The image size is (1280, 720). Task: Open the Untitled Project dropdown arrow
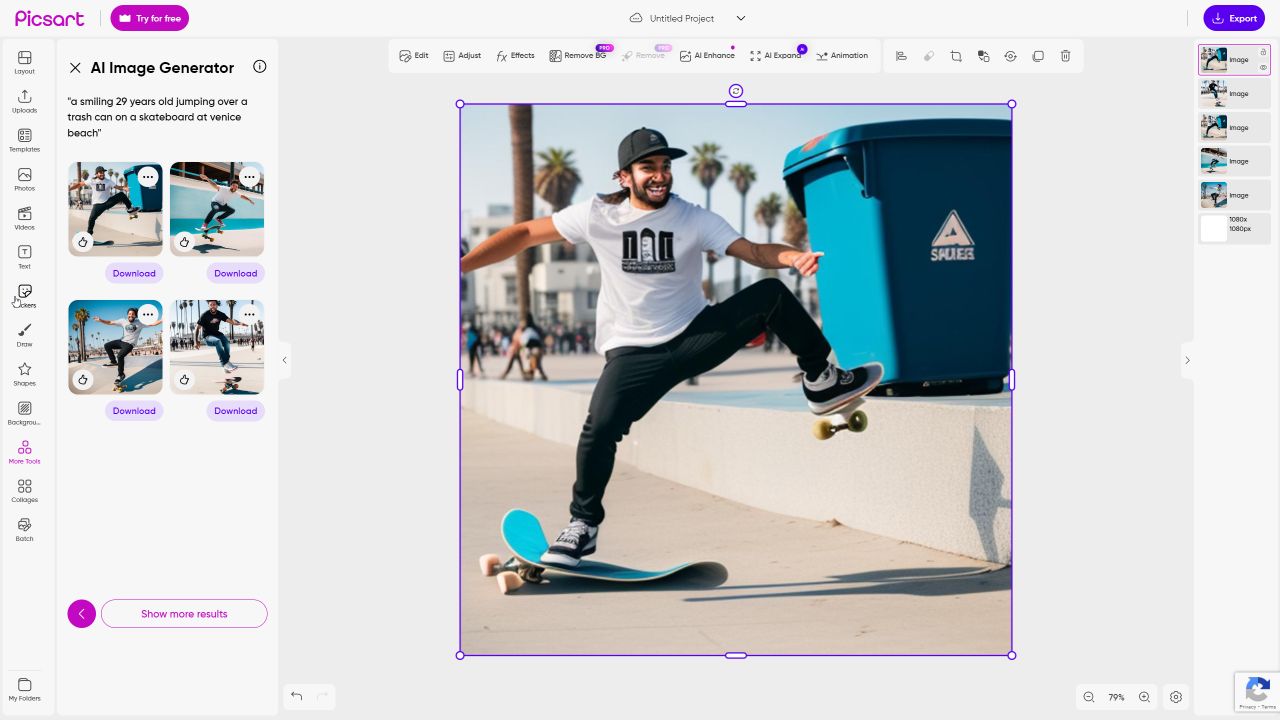pyautogui.click(x=741, y=18)
